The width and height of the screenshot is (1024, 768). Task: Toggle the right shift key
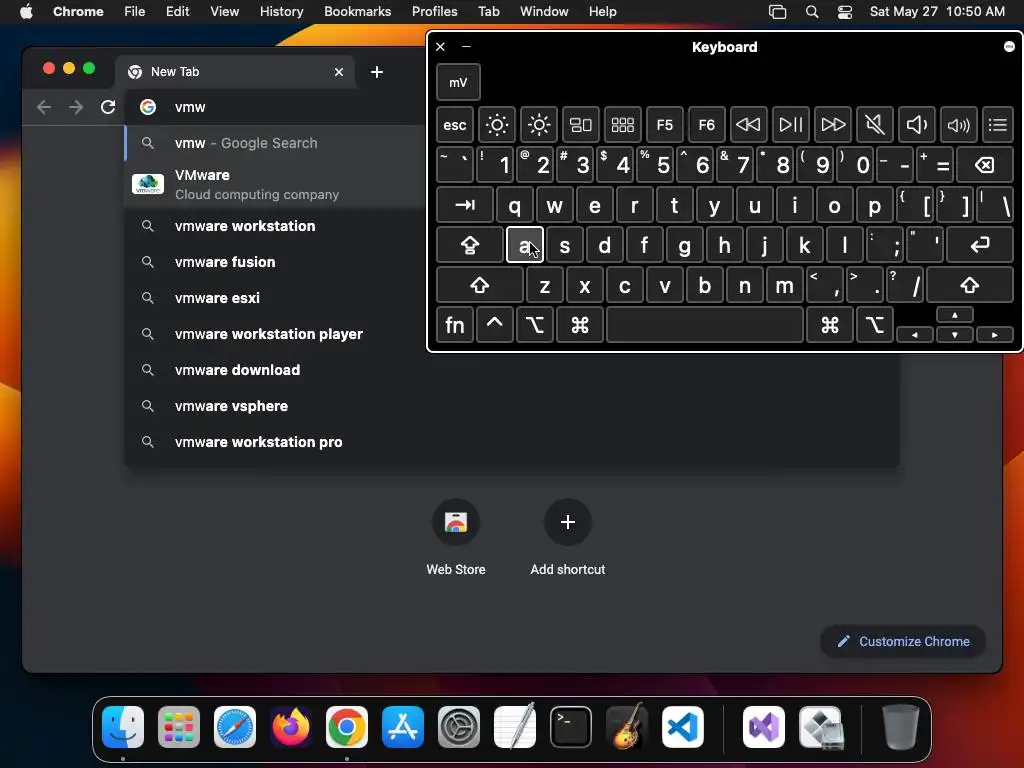[970, 285]
